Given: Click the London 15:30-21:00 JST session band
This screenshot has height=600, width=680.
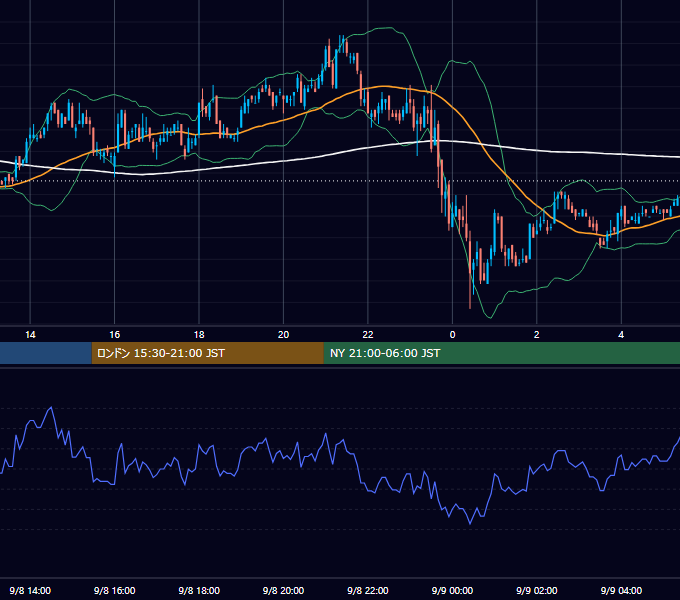Looking at the screenshot, I should pos(207,353).
